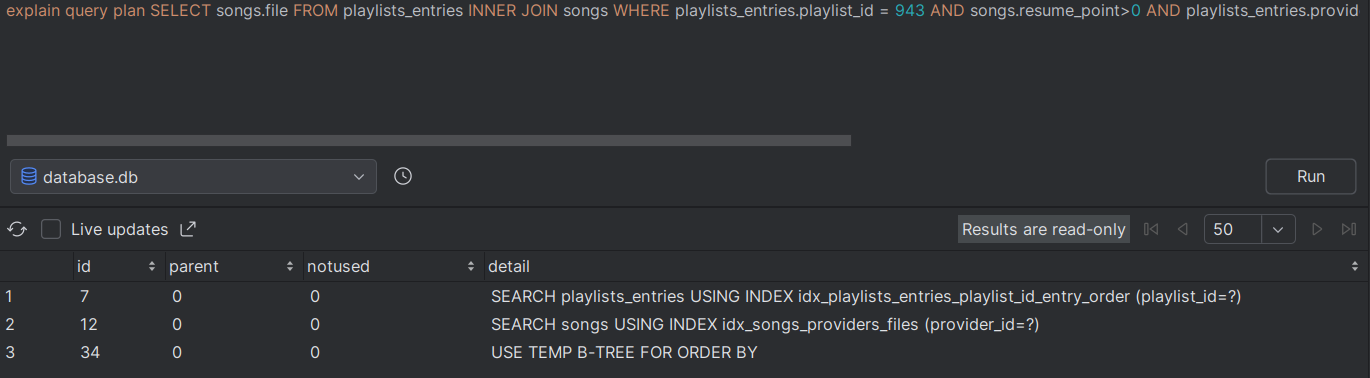1370x378 pixels.
Task: Open the query history clock icon
Action: [x=403, y=176]
